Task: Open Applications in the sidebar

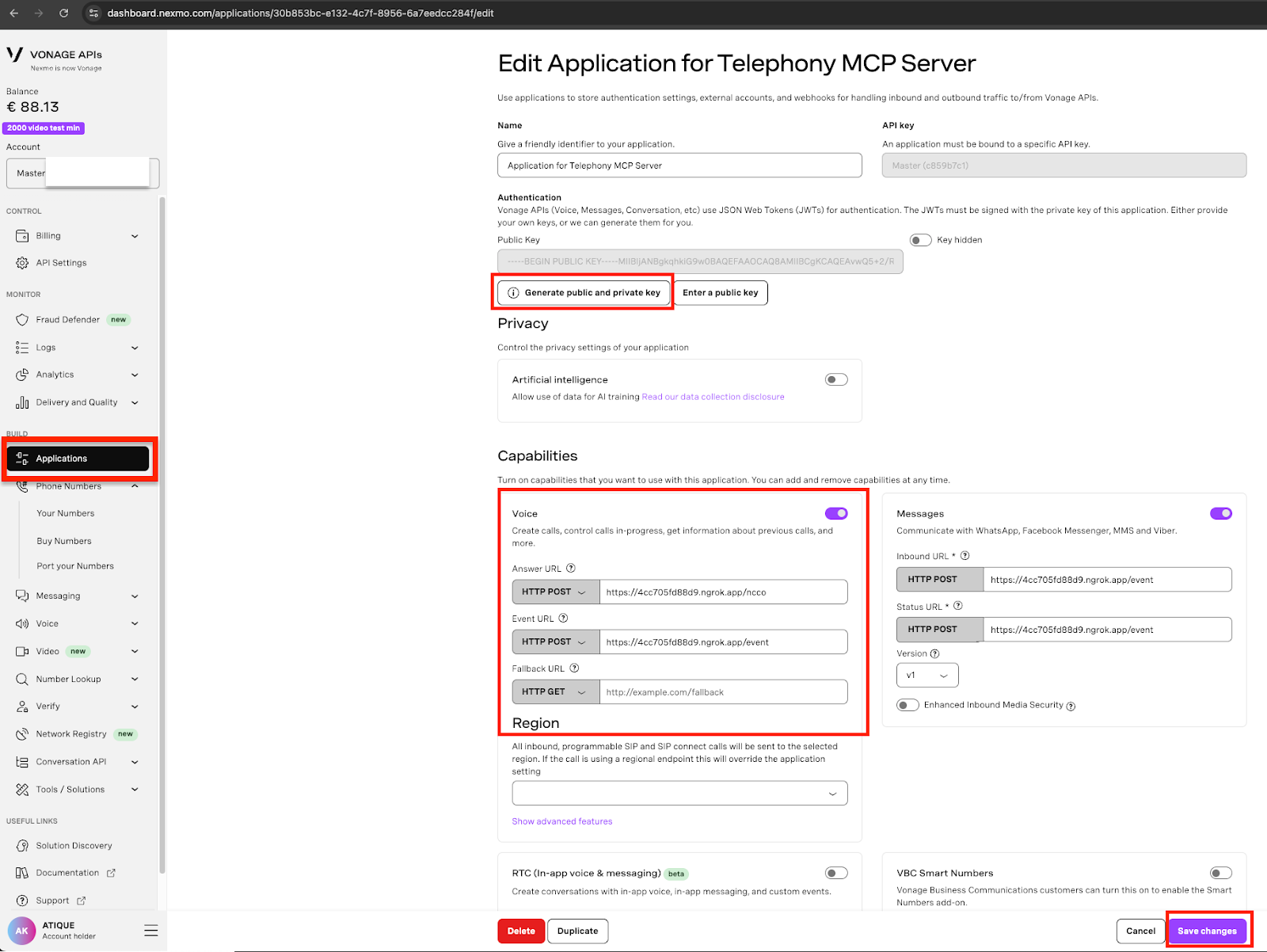Action: pos(78,459)
